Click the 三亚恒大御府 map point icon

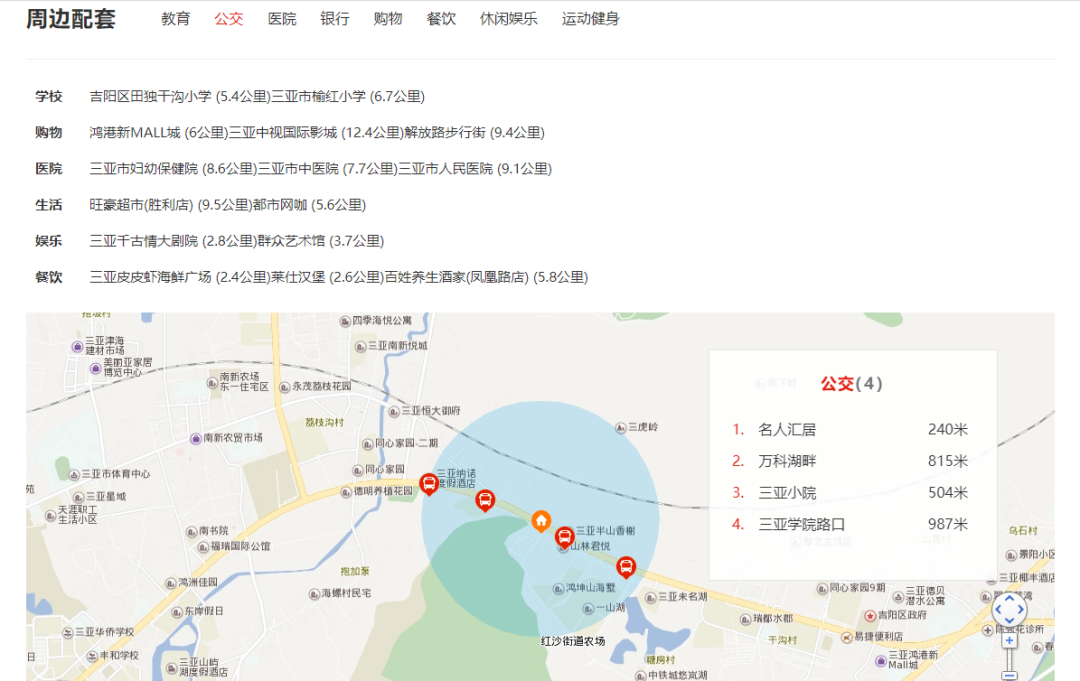pos(394,412)
